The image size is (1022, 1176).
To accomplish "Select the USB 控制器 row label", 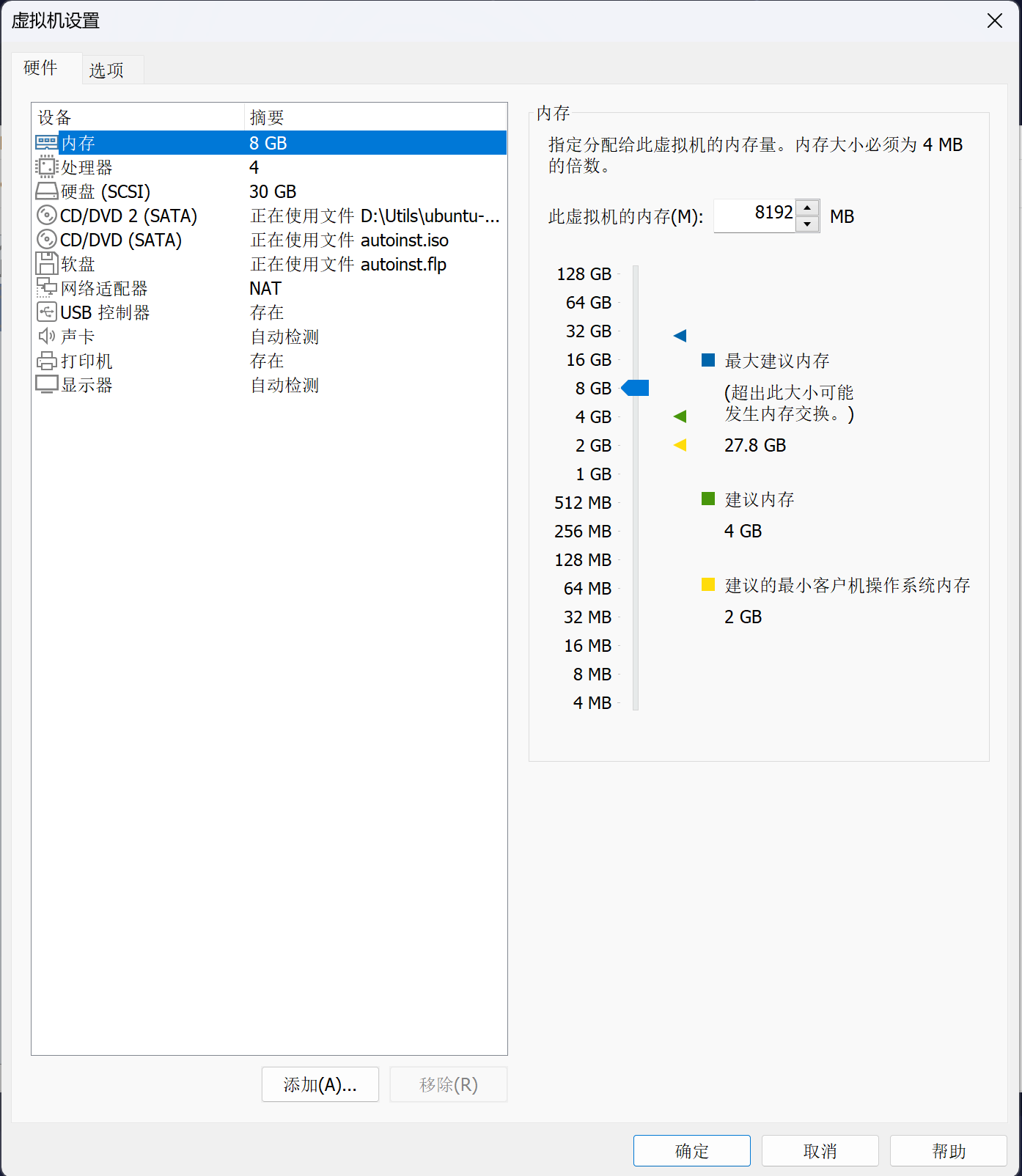I will [x=105, y=312].
